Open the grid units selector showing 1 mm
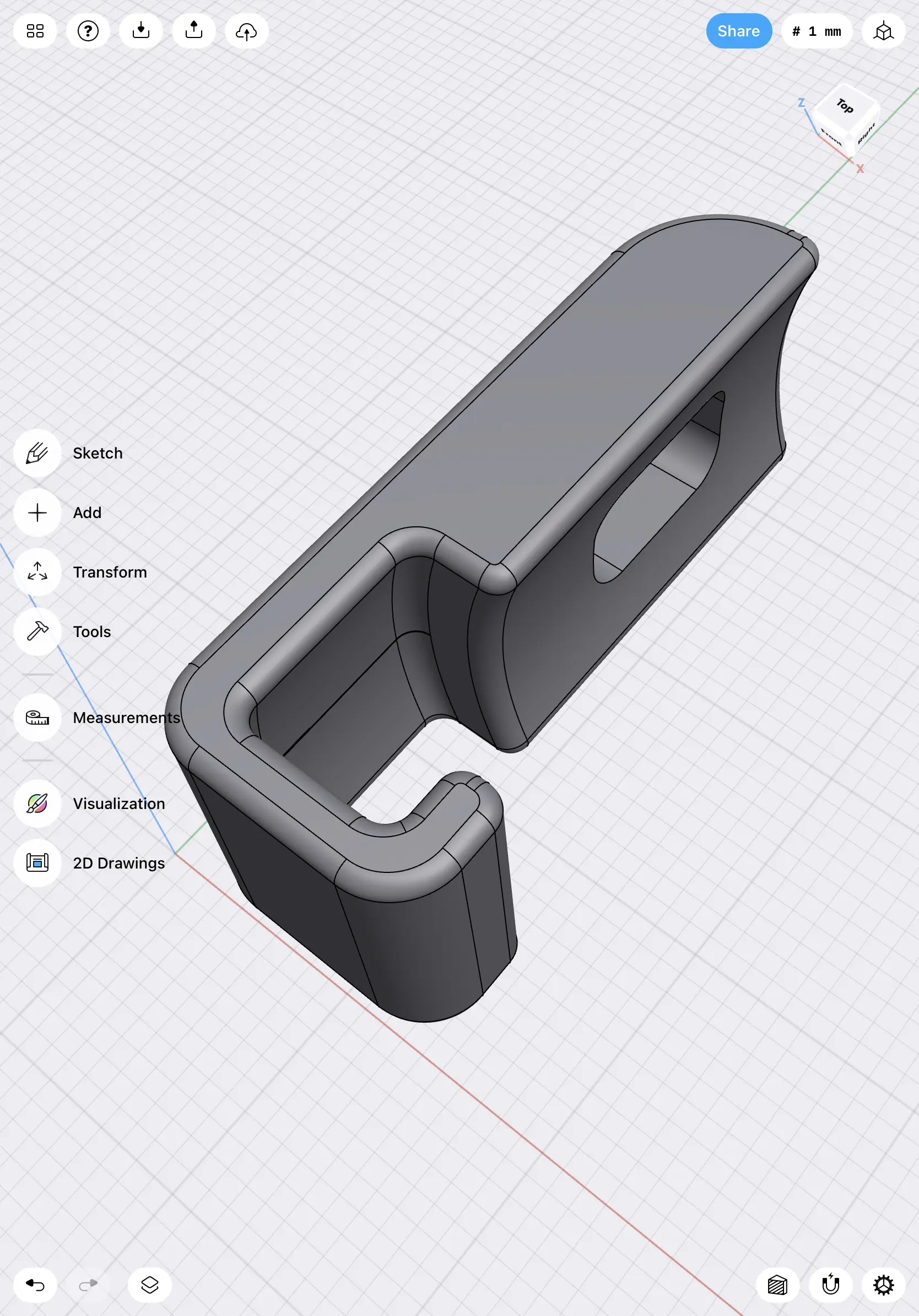 click(x=816, y=31)
